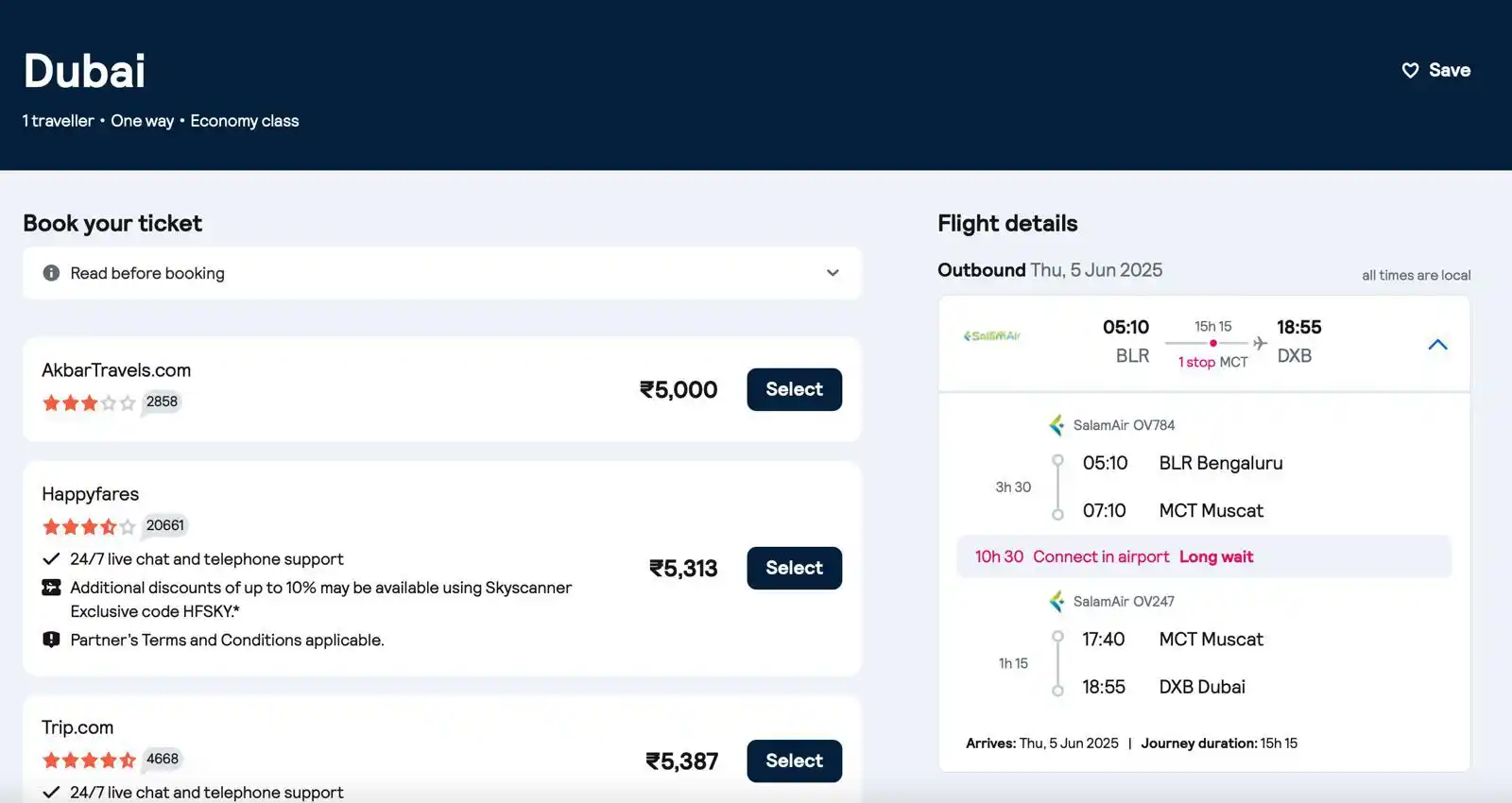Click the info icon beside Read before booking

[x=51, y=273]
